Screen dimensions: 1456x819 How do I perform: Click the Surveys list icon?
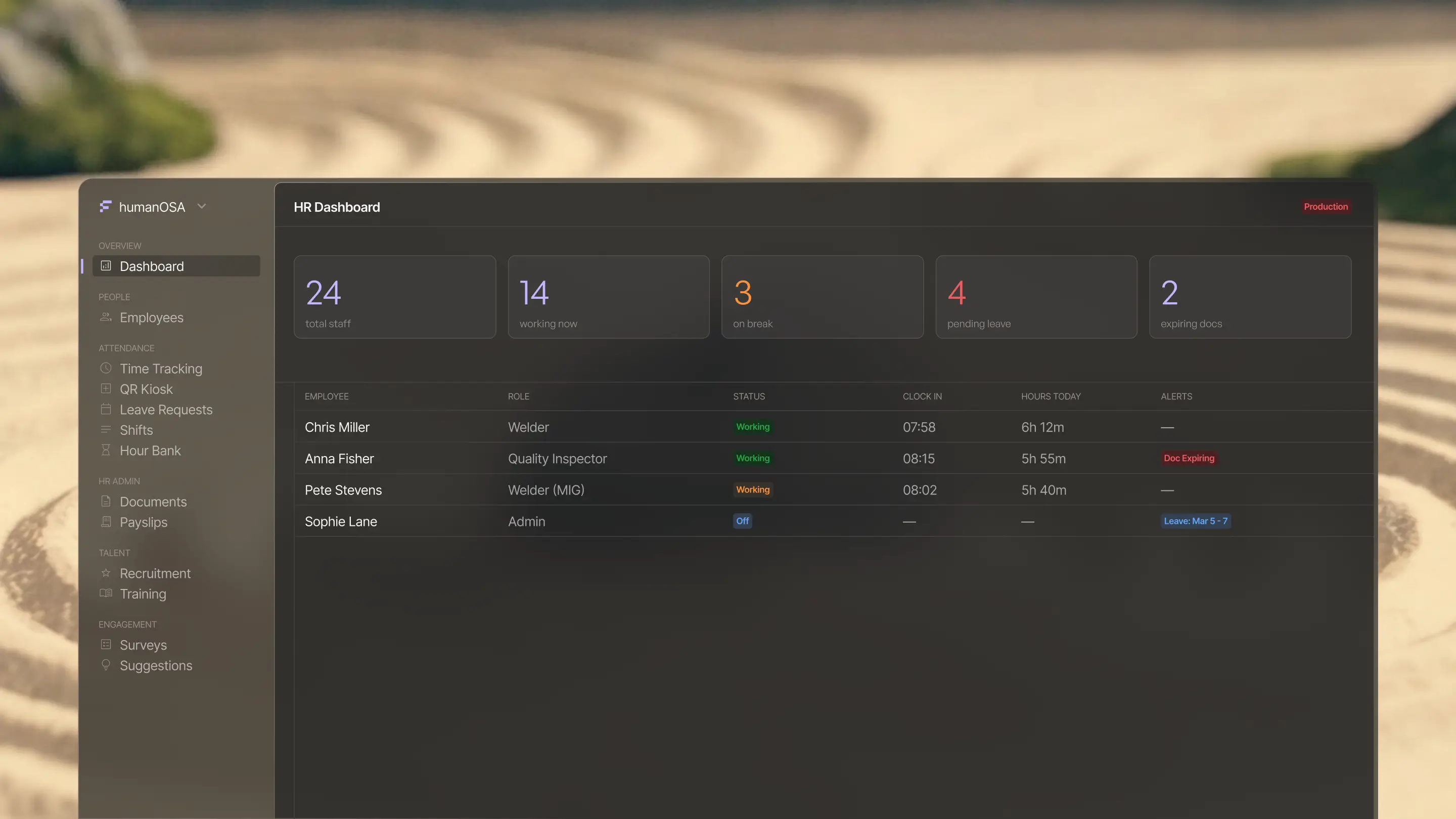click(x=106, y=645)
